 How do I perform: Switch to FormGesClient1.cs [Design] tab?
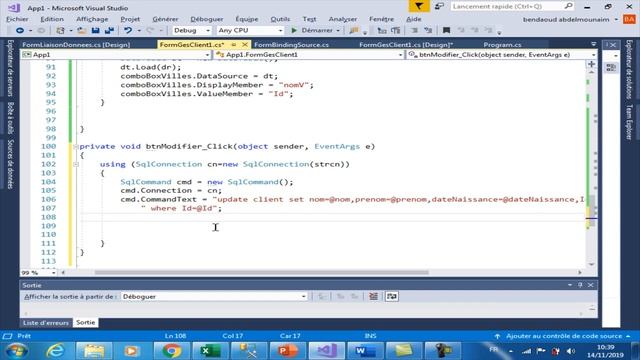[x=406, y=44]
